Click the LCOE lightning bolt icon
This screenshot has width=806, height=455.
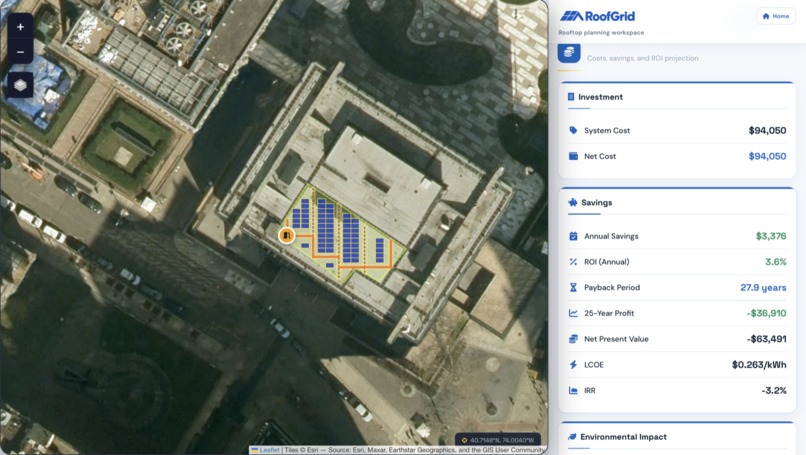[573, 365]
